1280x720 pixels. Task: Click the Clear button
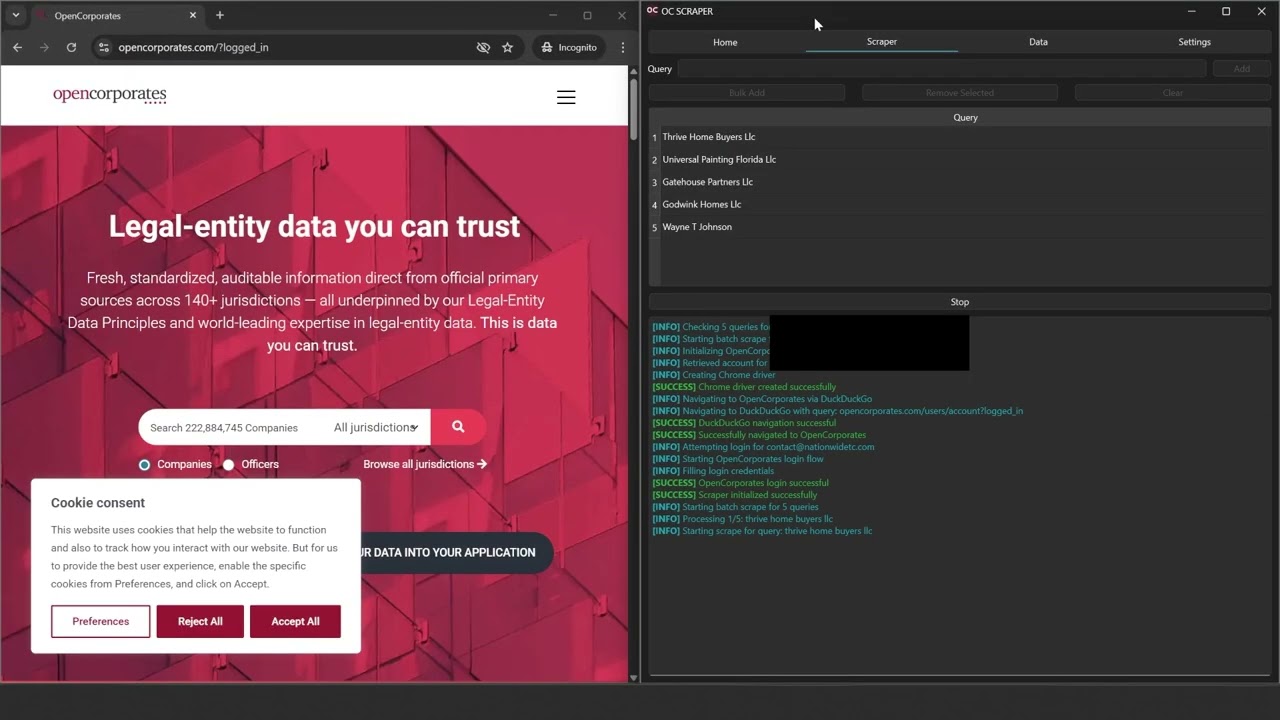pyautogui.click(x=1173, y=93)
